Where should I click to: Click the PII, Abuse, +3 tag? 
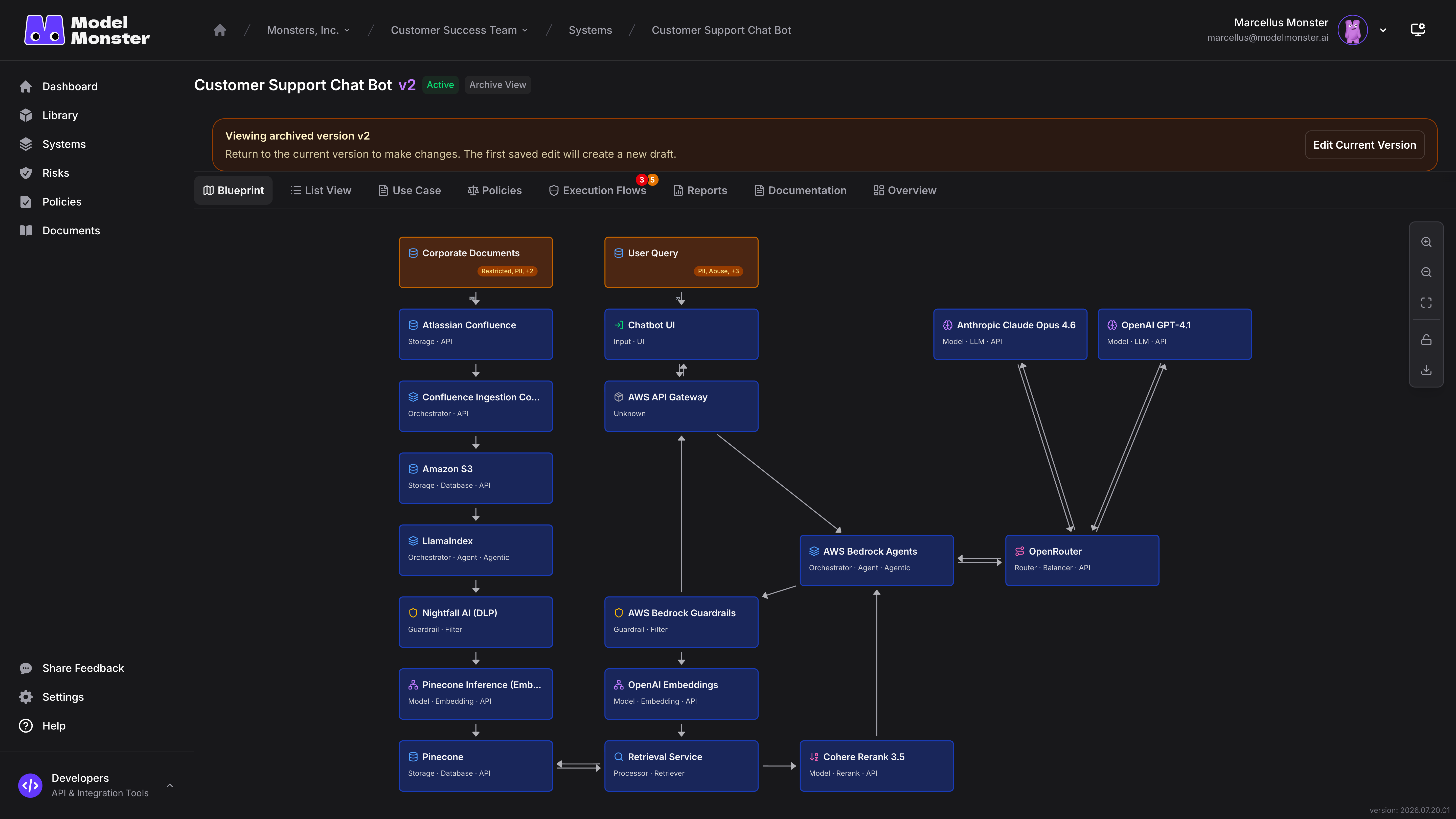coord(718,271)
